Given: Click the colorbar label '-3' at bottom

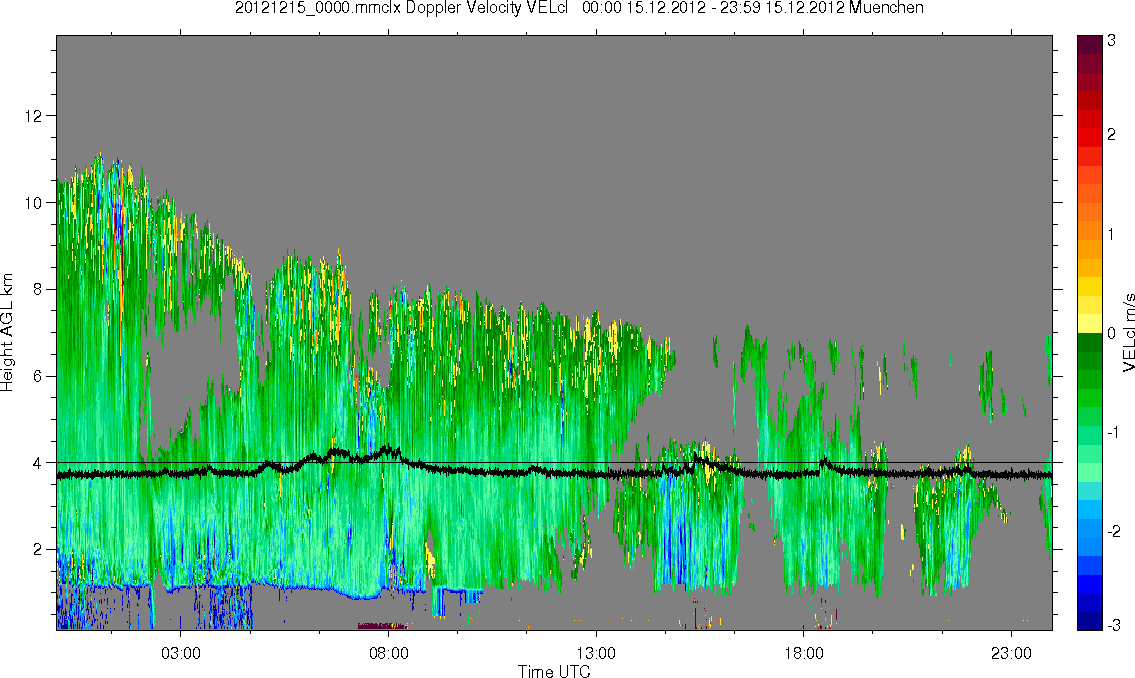Looking at the screenshot, I should [1114, 625].
